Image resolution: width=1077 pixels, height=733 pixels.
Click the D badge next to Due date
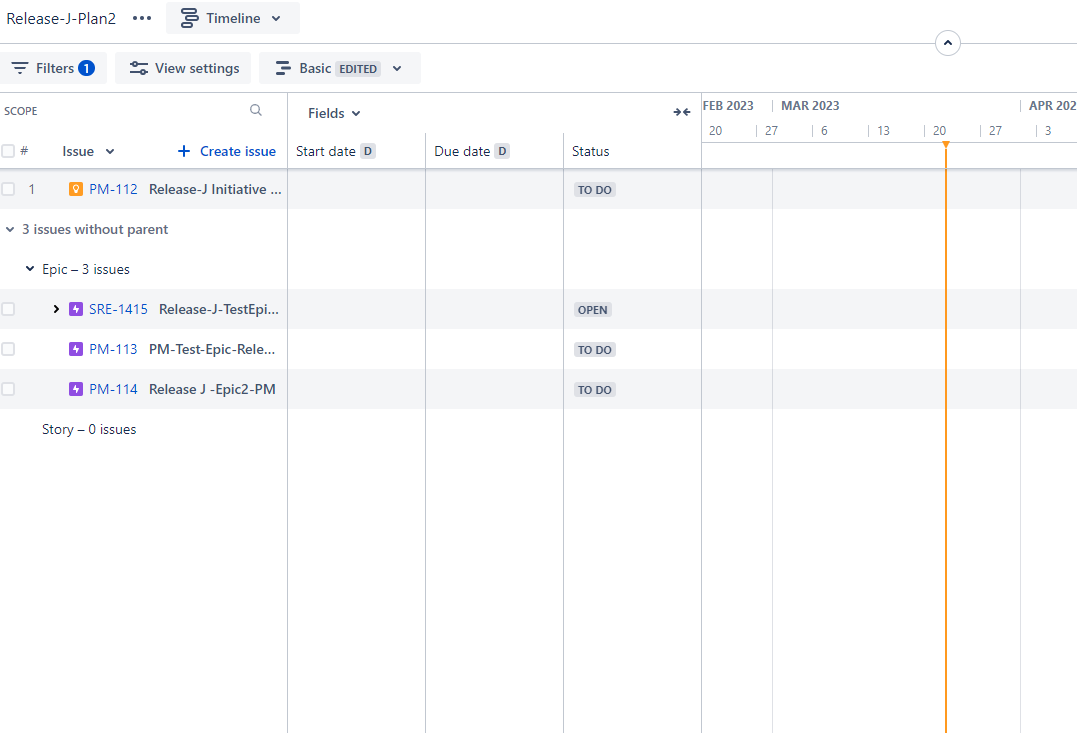(x=502, y=151)
